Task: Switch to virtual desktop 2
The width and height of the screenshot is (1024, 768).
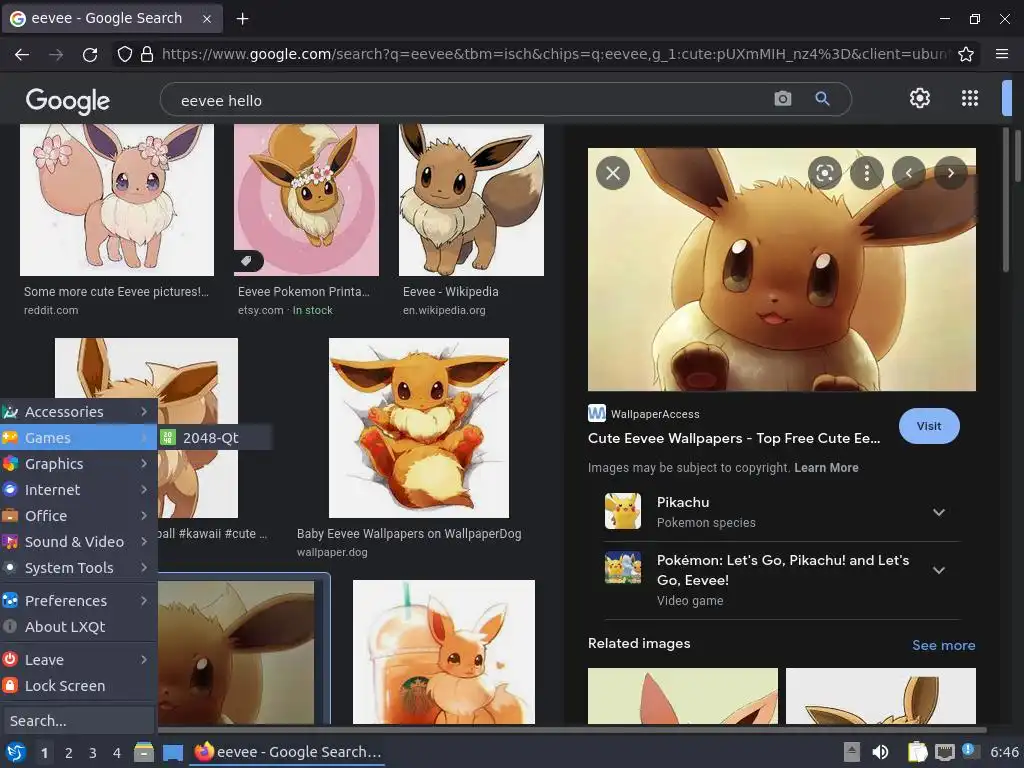Action: click(x=69, y=753)
